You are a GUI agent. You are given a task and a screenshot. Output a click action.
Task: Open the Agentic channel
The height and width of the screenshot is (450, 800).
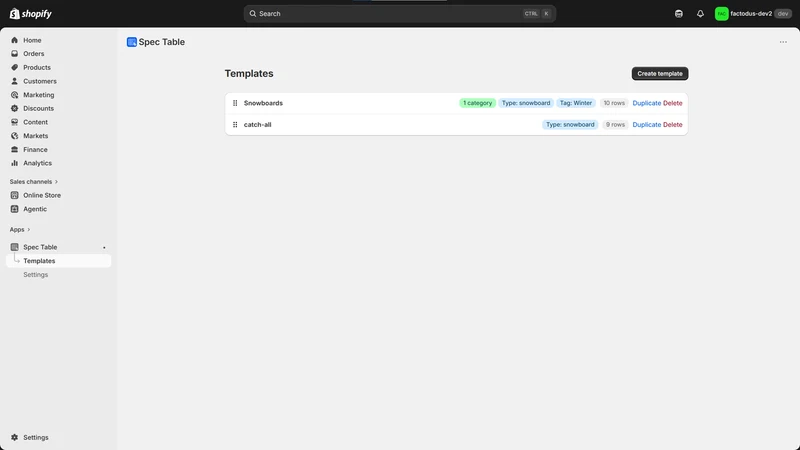click(x=35, y=209)
